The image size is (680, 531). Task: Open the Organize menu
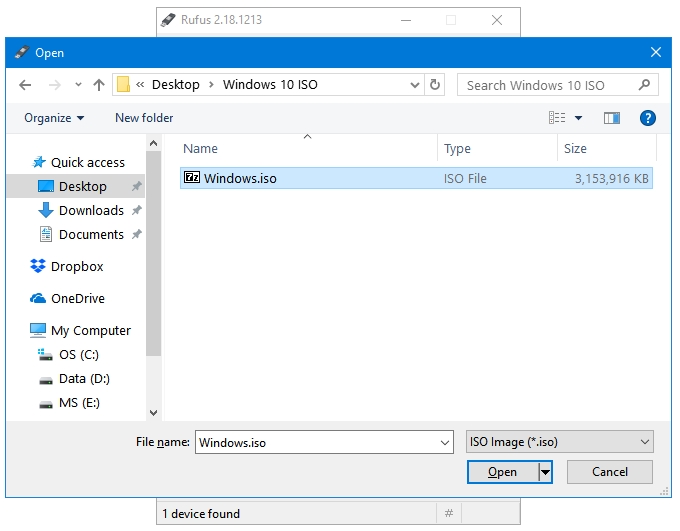54,118
